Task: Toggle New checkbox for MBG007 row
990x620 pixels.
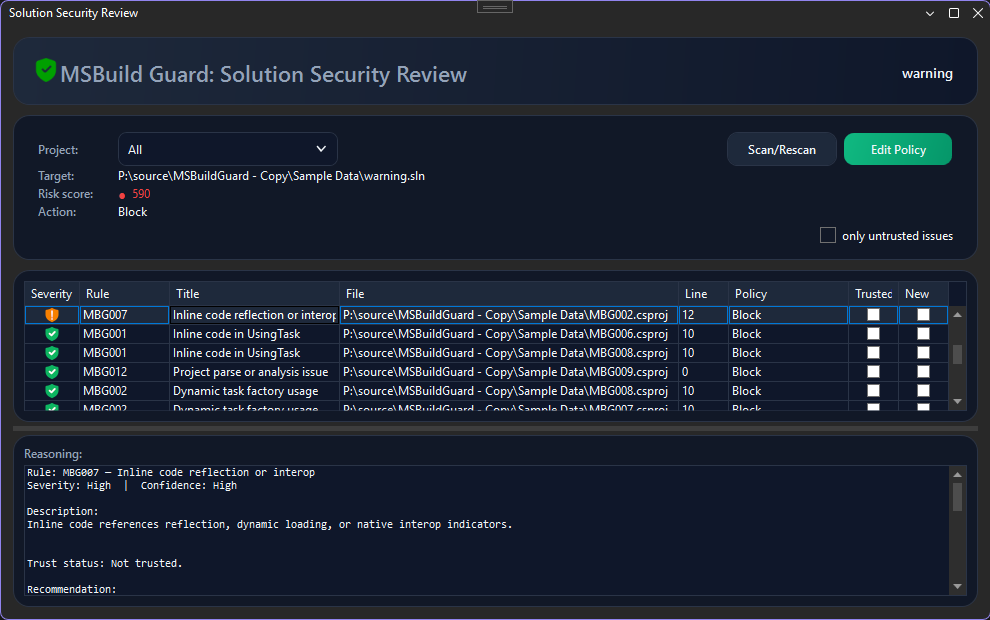Action: (923, 314)
